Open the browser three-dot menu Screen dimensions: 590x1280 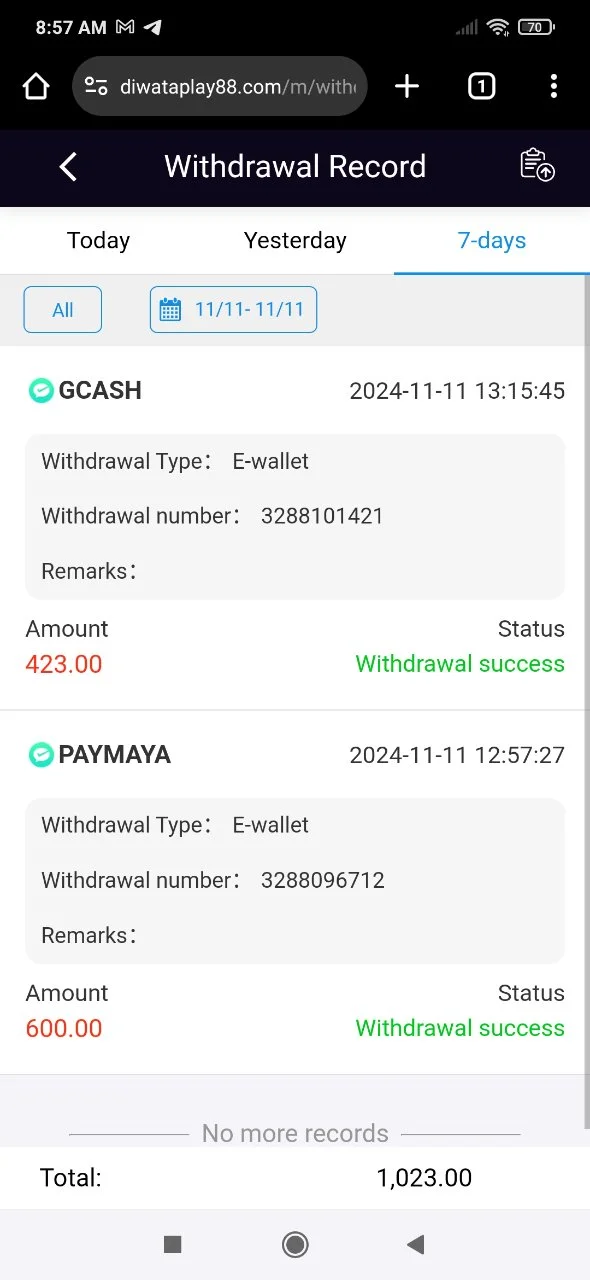coord(554,87)
